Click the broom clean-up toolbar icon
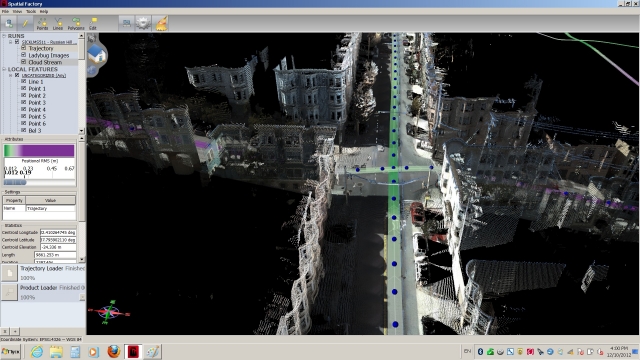Screen dimensions: 640x360 point(162,23)
